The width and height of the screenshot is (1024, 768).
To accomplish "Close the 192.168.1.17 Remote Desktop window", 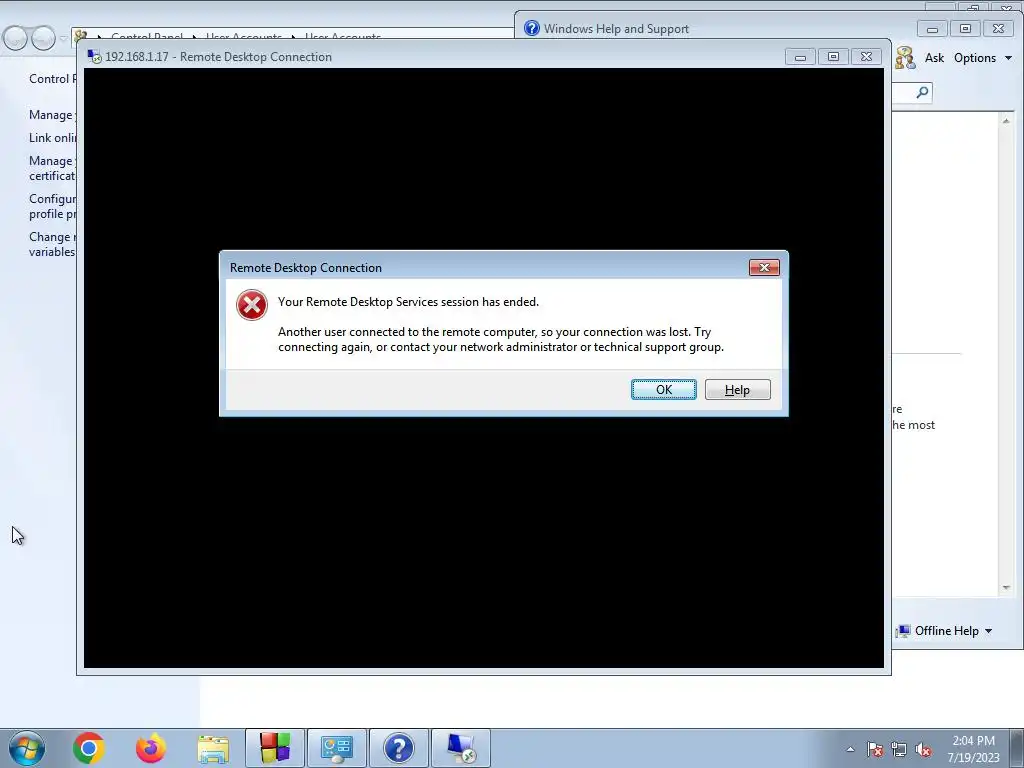I will [867, 57].
